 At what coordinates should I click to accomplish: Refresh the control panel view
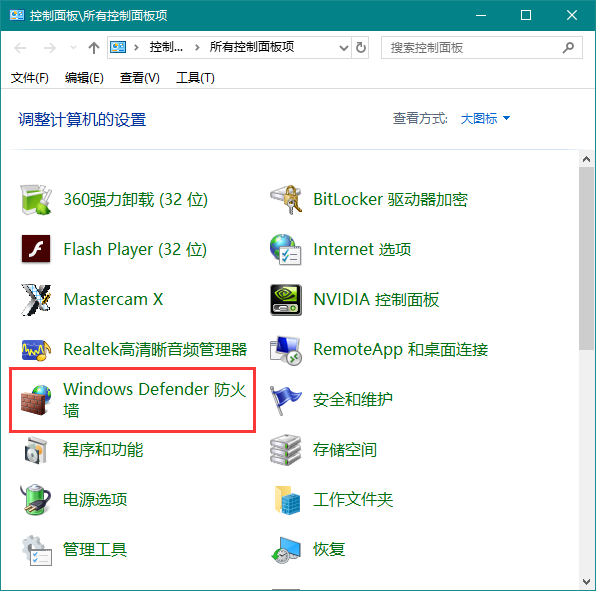360,48
